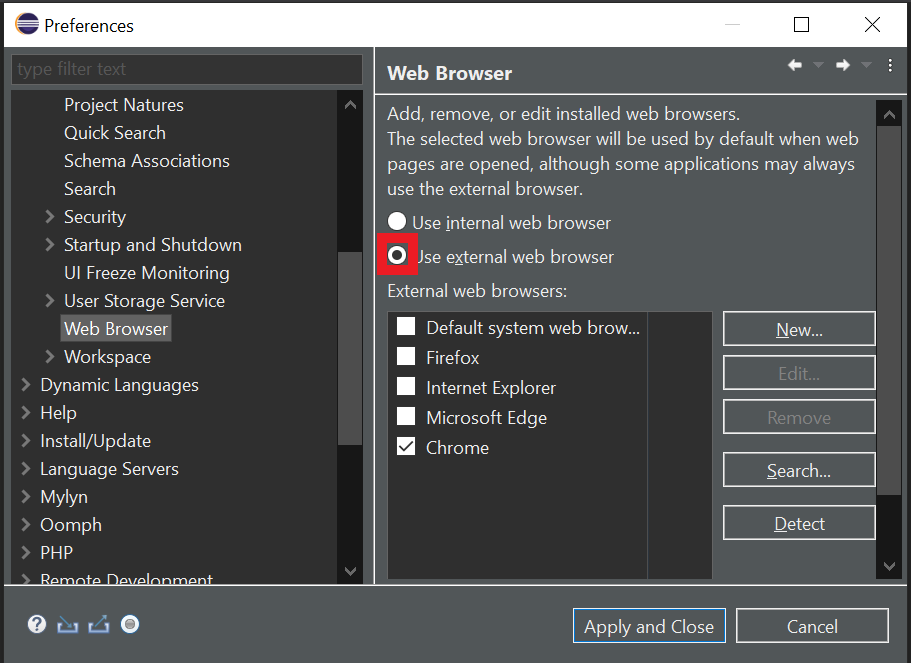Open the view menu via three-dot icon
Viewport: 911px width, 663px height.
coord(891,64)
